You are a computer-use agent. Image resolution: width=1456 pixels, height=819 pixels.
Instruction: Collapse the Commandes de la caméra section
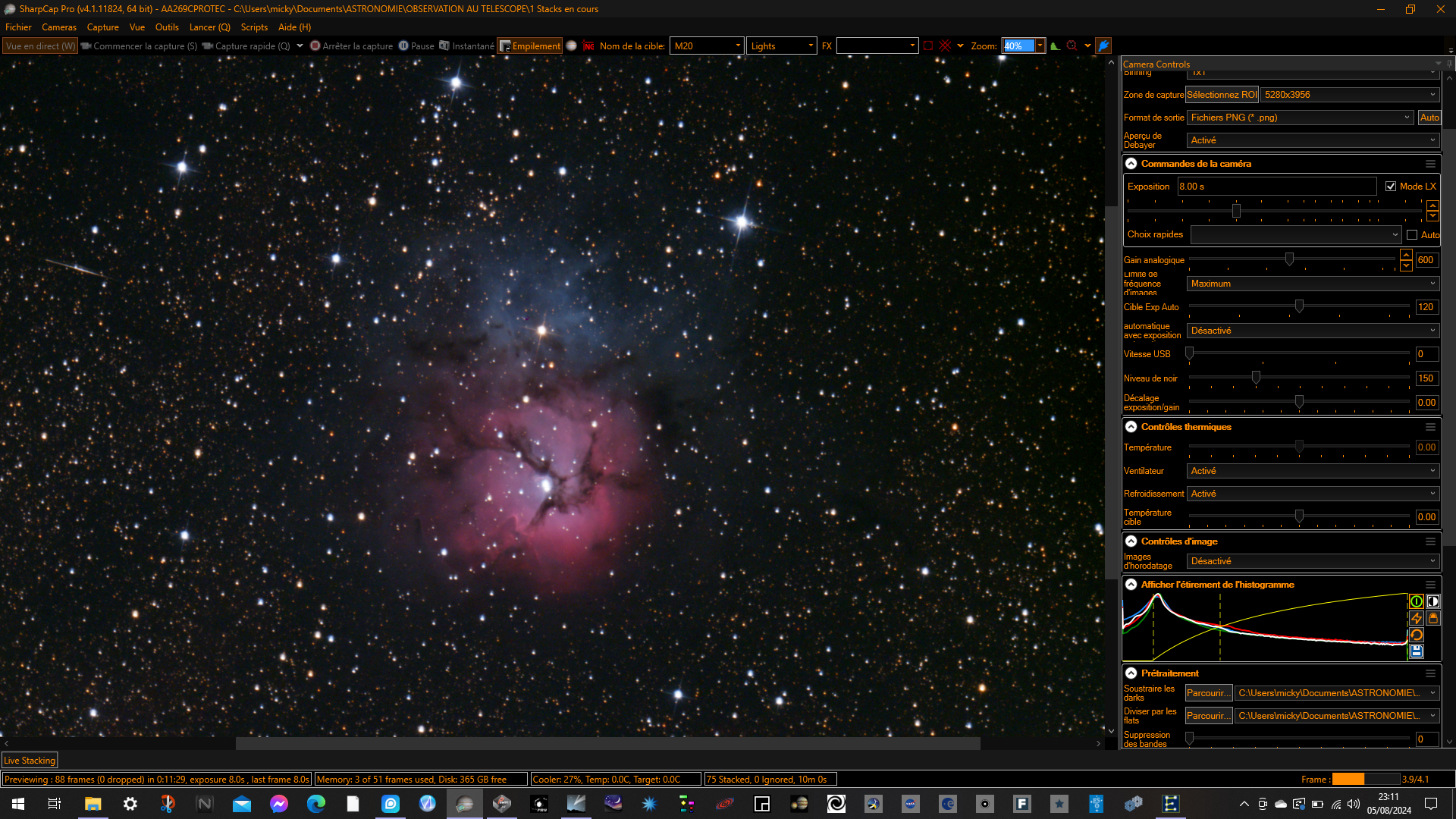click(x=1131, y=164)
